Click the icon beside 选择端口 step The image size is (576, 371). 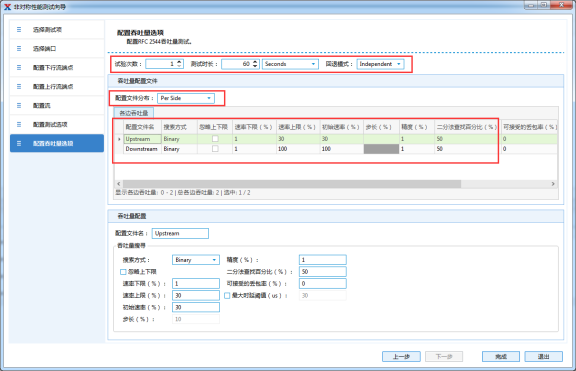point(19,48)
